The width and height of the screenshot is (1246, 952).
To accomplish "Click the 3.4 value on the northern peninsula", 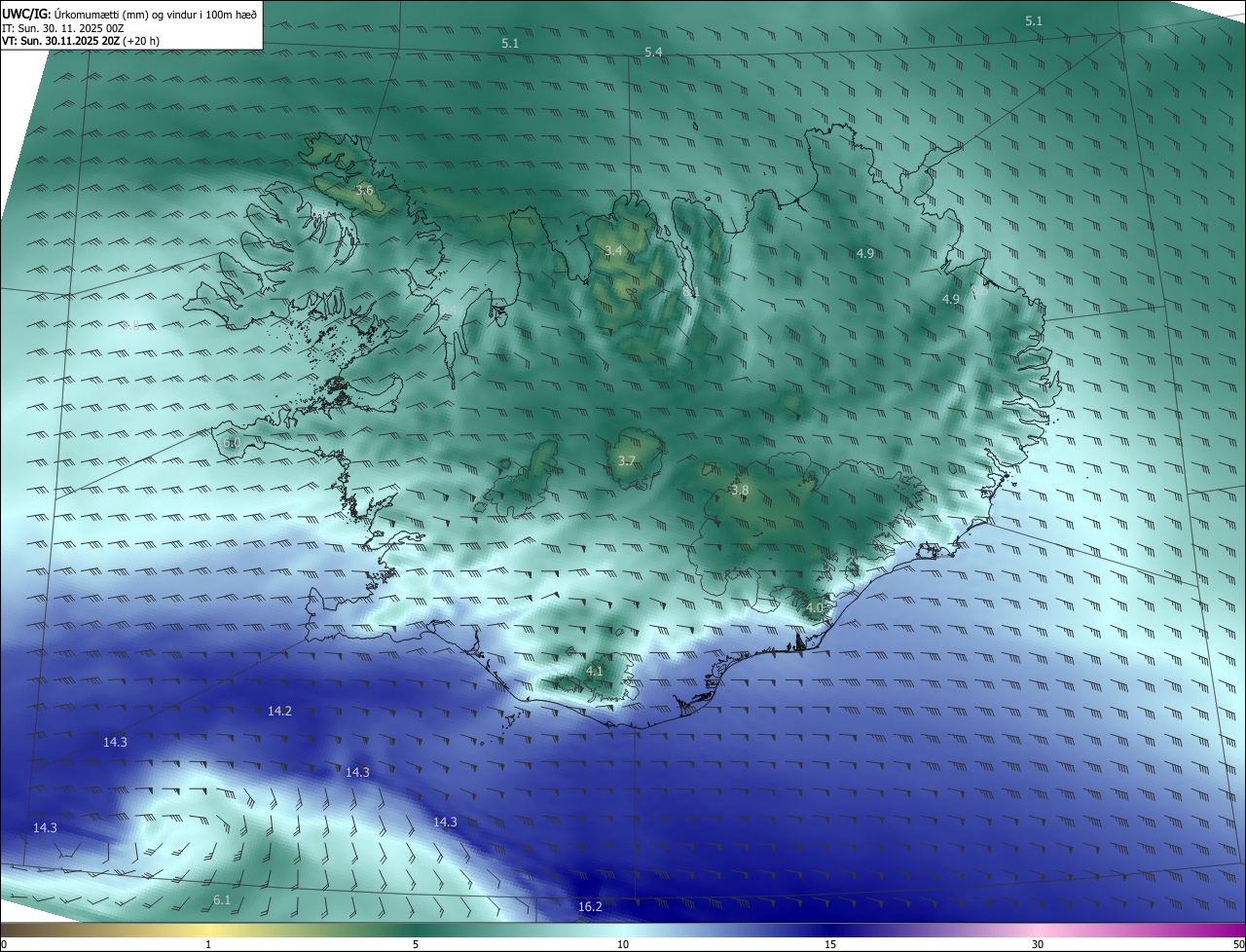I will point(613,251).
